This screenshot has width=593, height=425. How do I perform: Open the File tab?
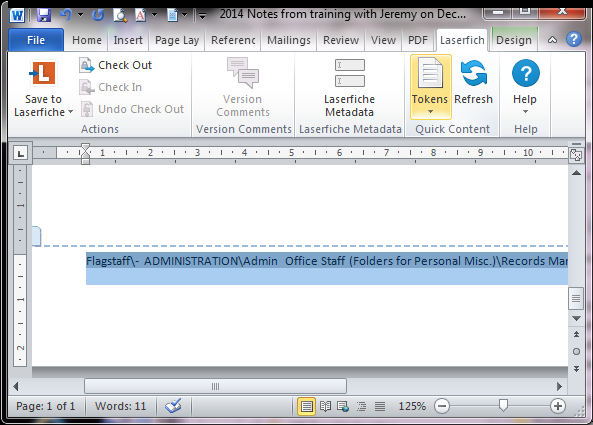pos(36,40)
